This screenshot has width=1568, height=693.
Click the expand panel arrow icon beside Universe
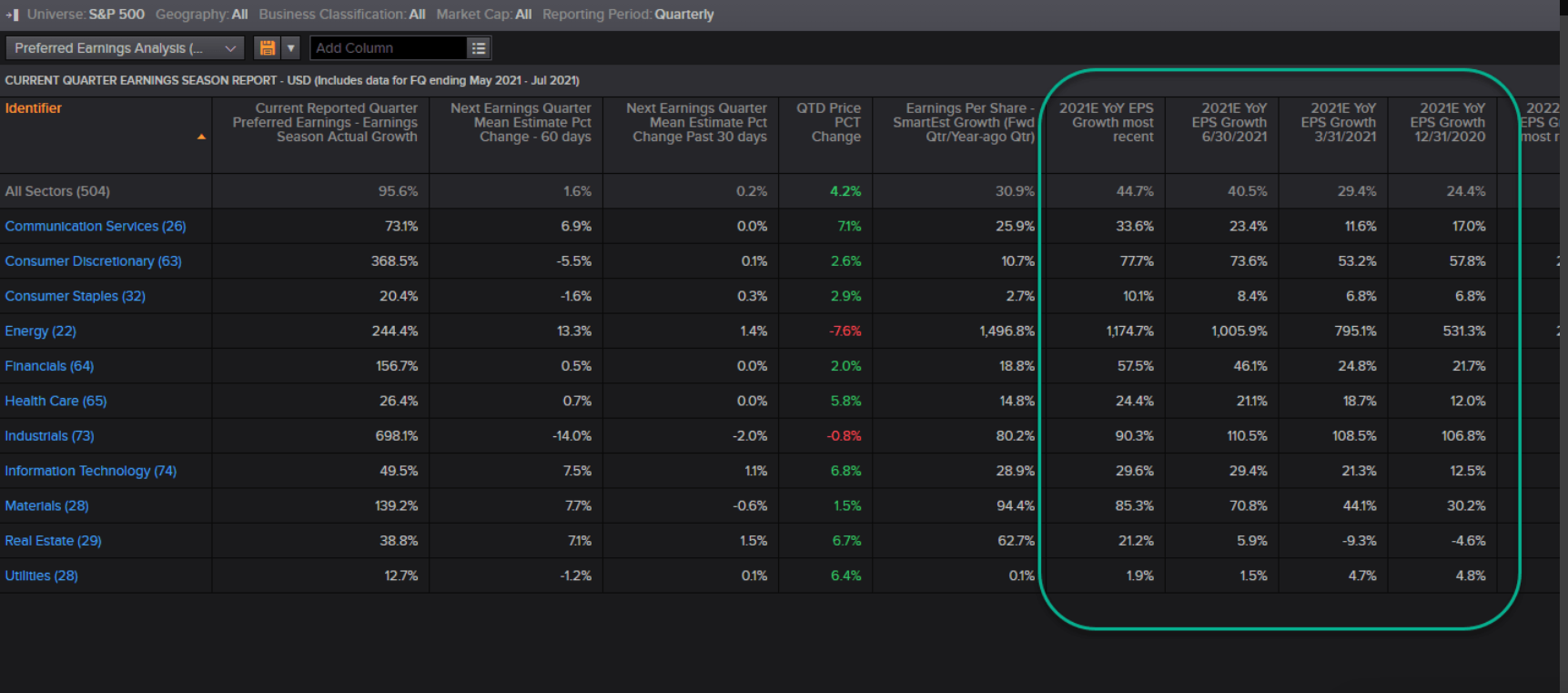point(12,15)
